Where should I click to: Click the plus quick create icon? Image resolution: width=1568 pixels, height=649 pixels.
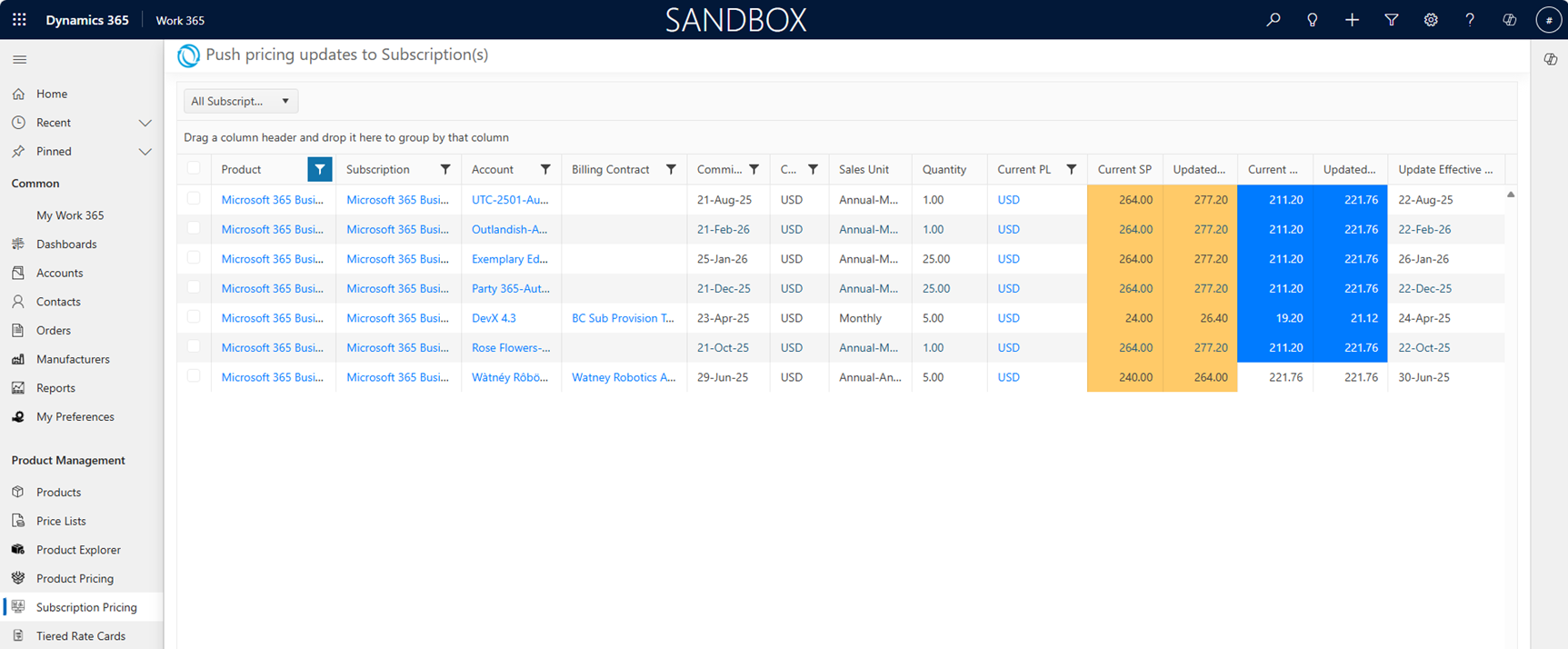(x=1352, y=19)
